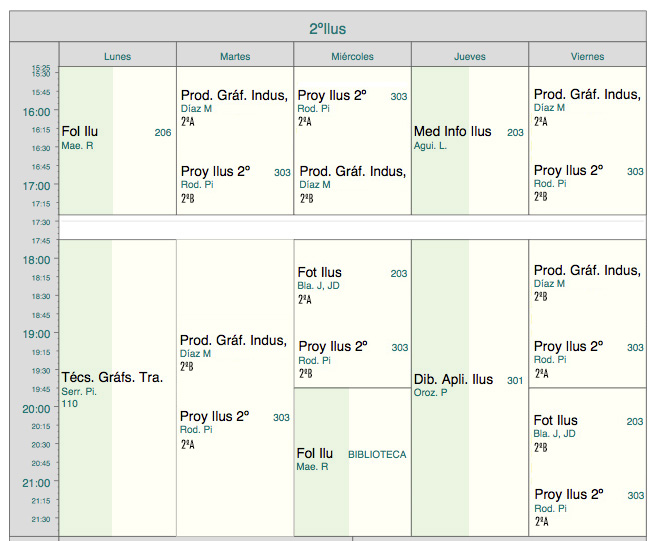Open the Fol Ilu class in BIBLIOTECA

pos(315,454)
